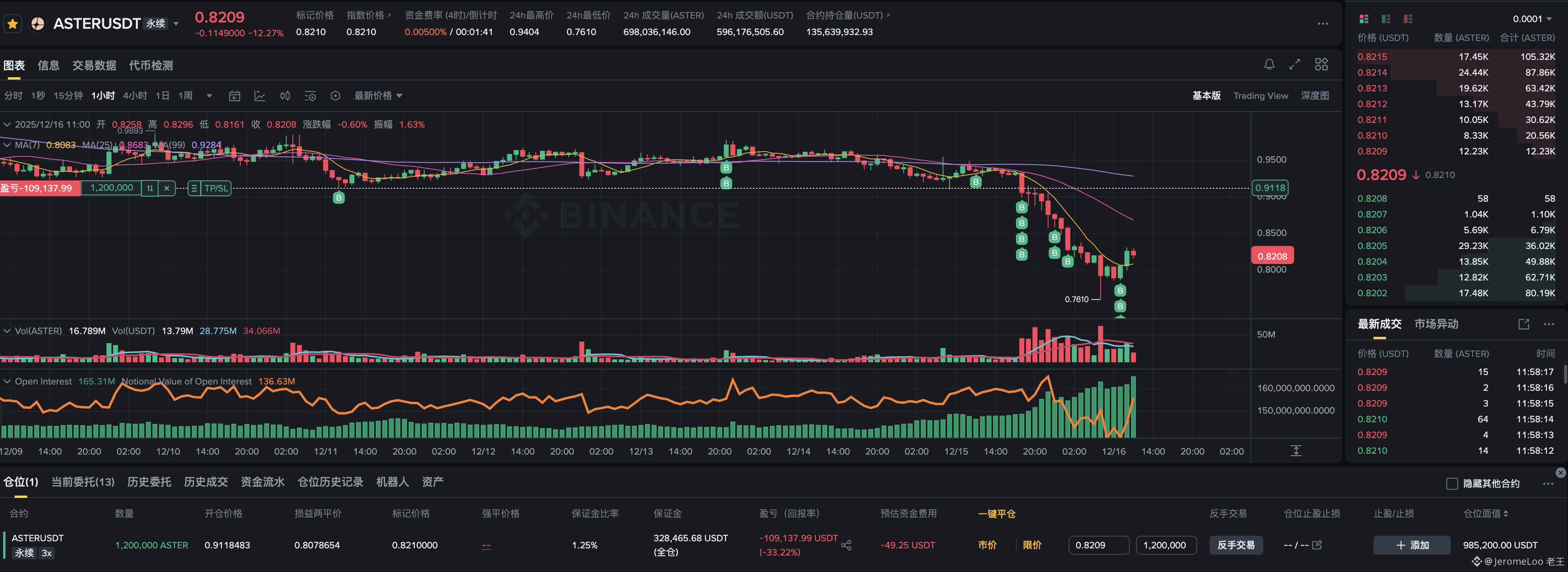Close position at market price
The width and height of the screenshot is (1568, 572).
click(987, 545)
